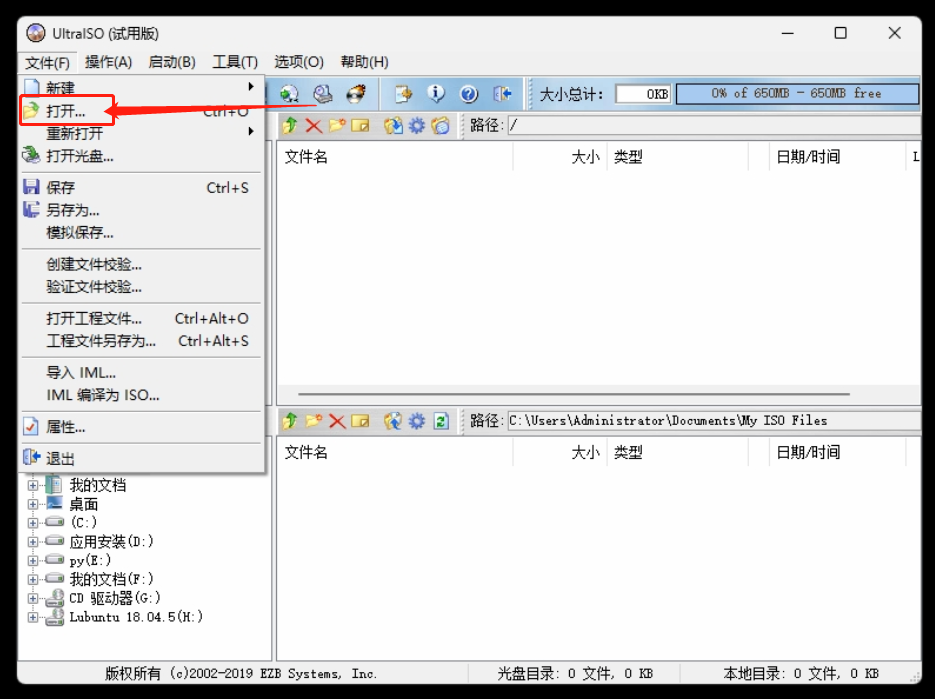Click the green refresh icon in lower pane toolbar
The width and height of the screenshot is (935, 699).
click(x=441, y=421)
